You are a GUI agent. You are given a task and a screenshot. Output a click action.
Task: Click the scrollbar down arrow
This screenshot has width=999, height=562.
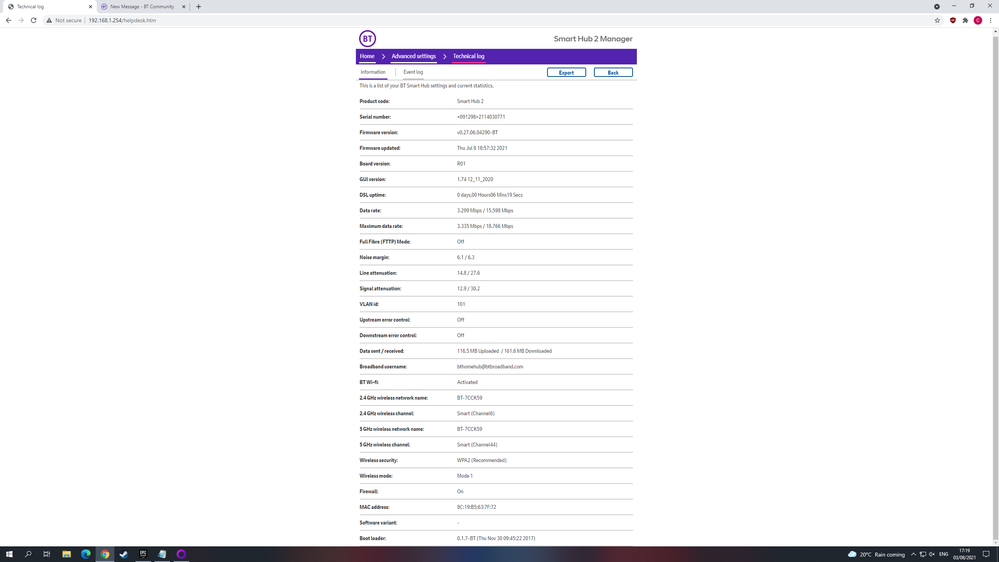coord(995,542)
